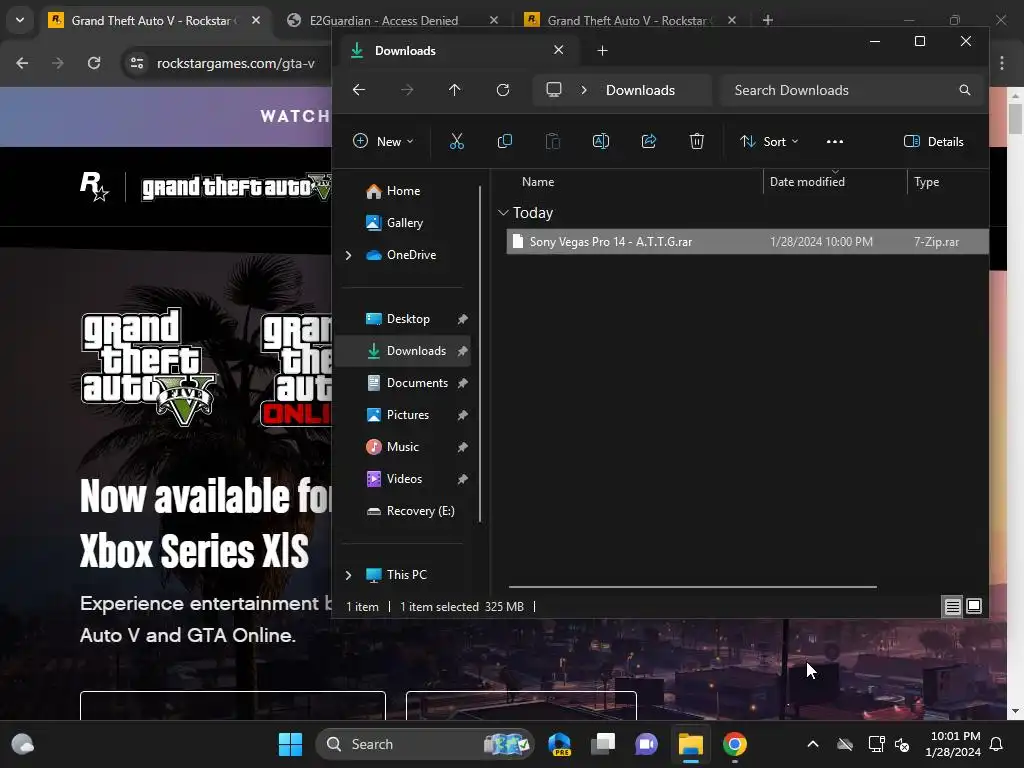Expand the OneDrive tree node
Viewport: 1024px width, 768px height.
348,255
